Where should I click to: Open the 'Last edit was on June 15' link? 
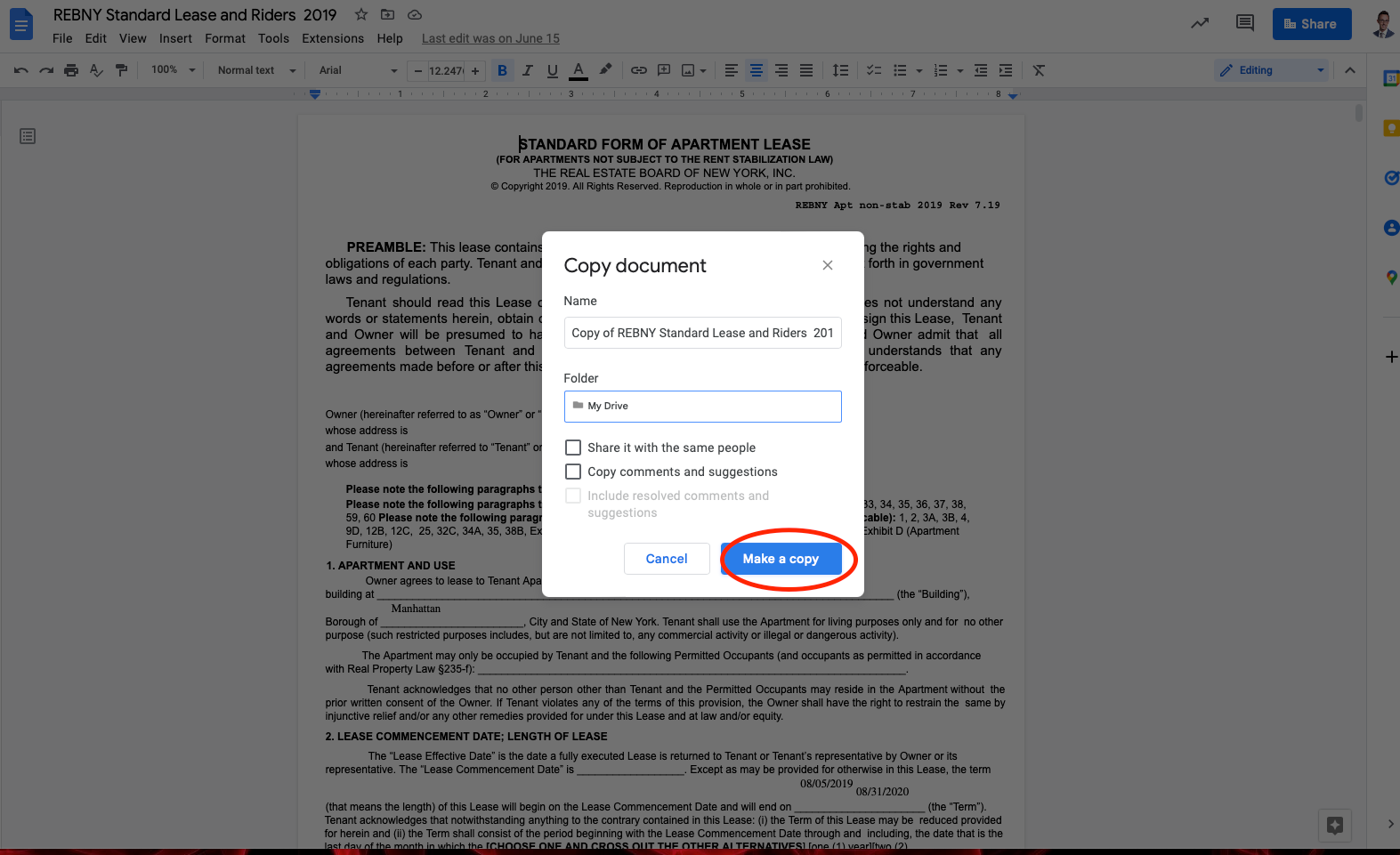point(490,38)
